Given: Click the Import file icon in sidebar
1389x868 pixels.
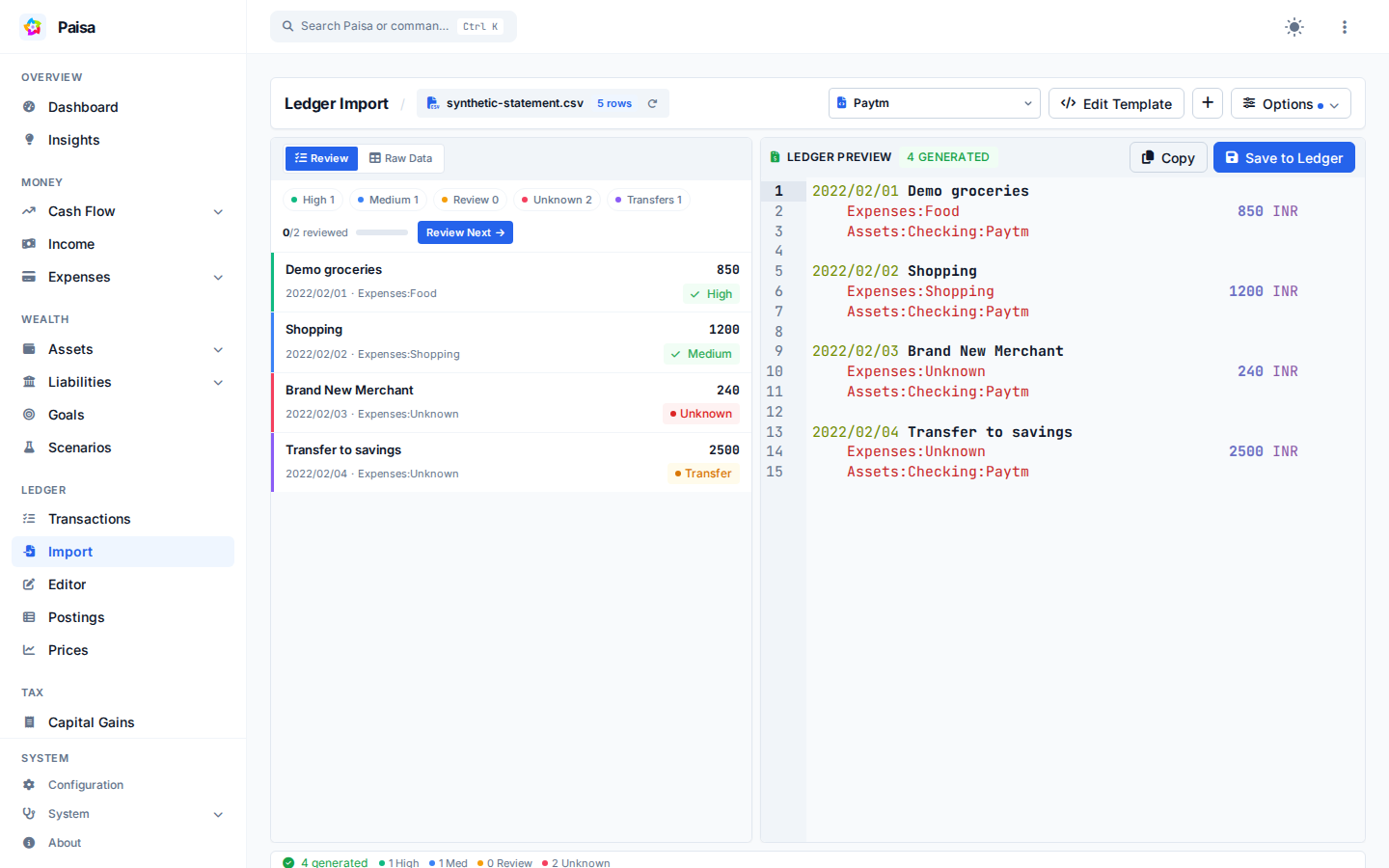Looking at the screenshot, I should pyautogui.click(x=29, y=552).
